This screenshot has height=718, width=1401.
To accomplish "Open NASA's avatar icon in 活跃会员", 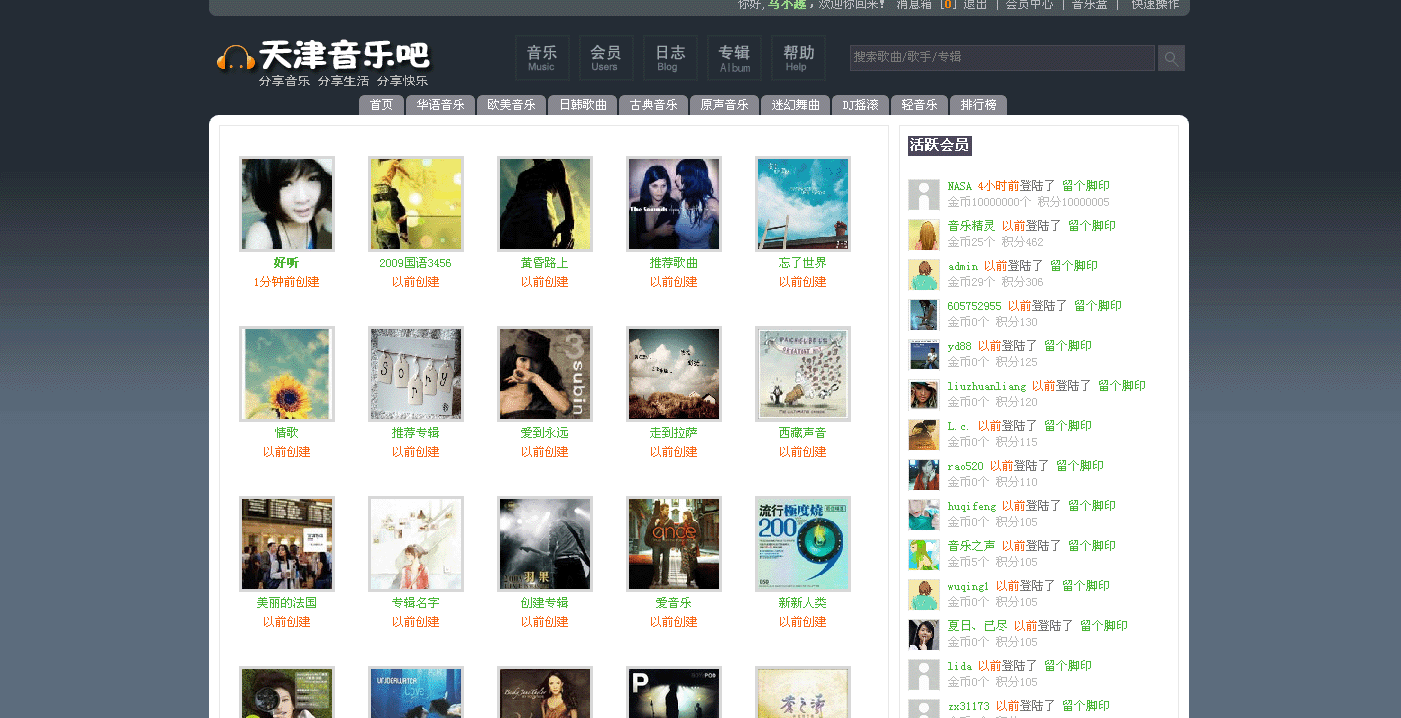I will point(924,194).
